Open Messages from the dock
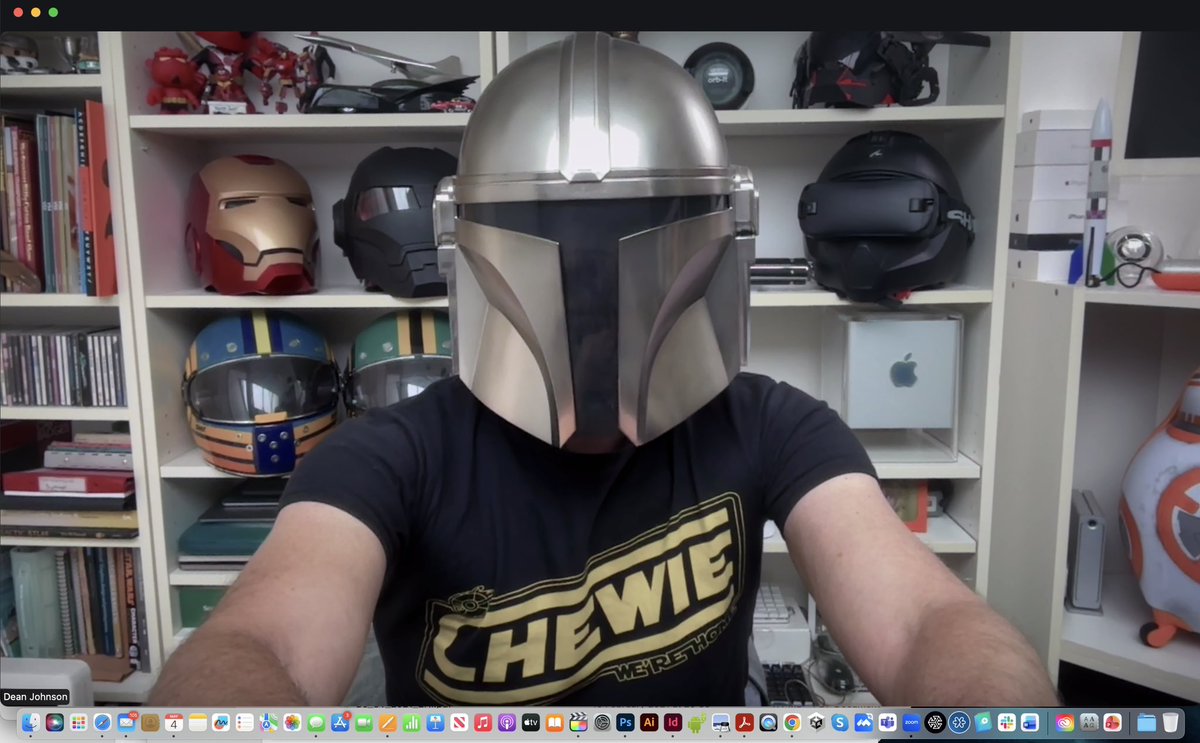The image size is (1200, 743). click(x=316, y=722)
